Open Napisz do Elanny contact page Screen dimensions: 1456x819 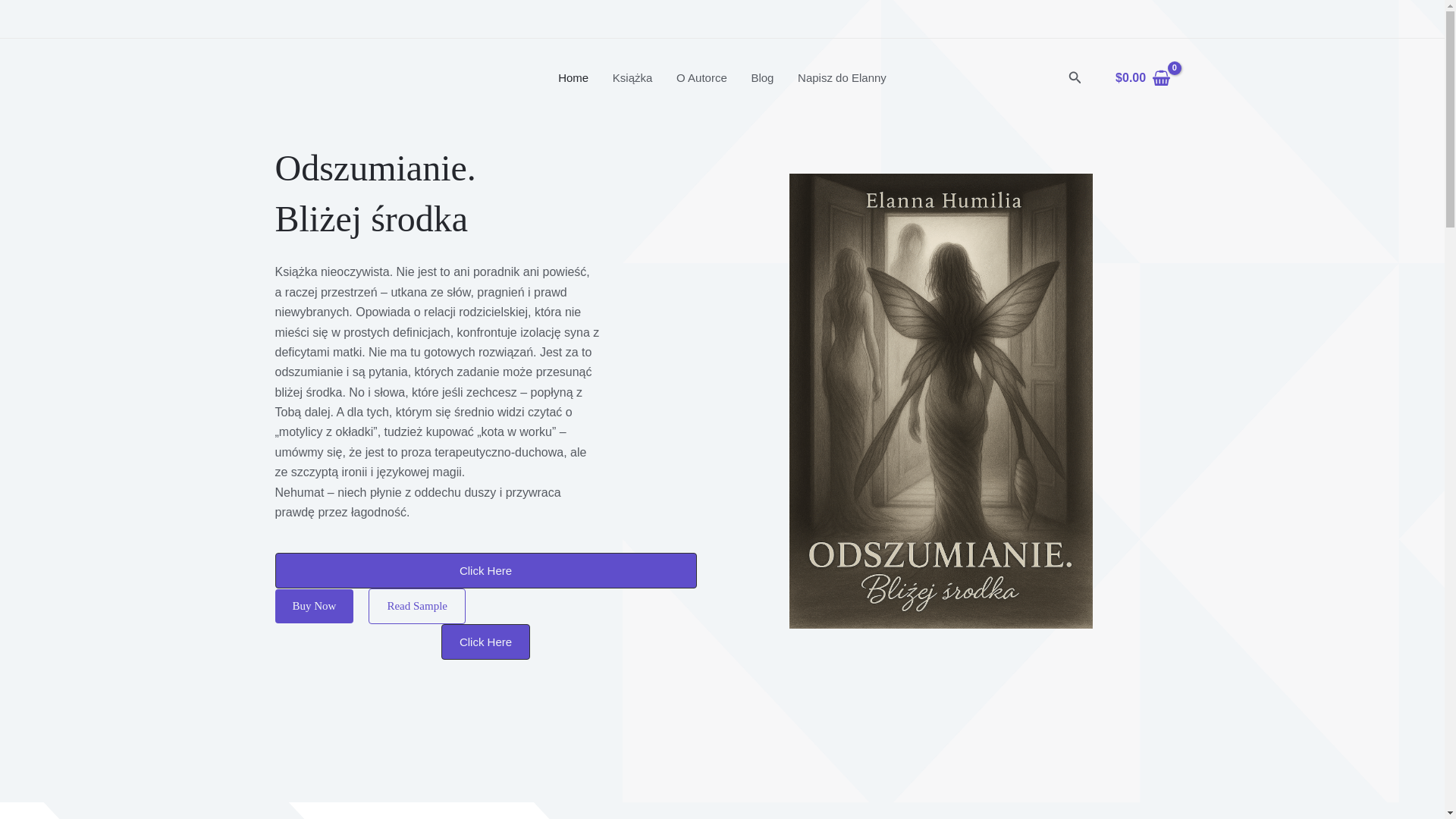(842, 77)
